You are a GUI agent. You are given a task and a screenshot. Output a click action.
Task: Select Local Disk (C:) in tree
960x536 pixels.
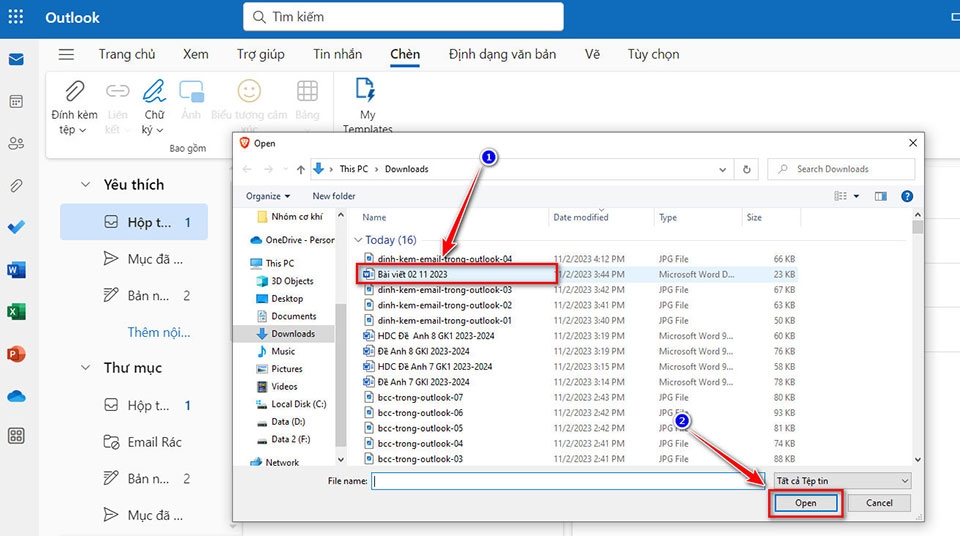(298, 404)
